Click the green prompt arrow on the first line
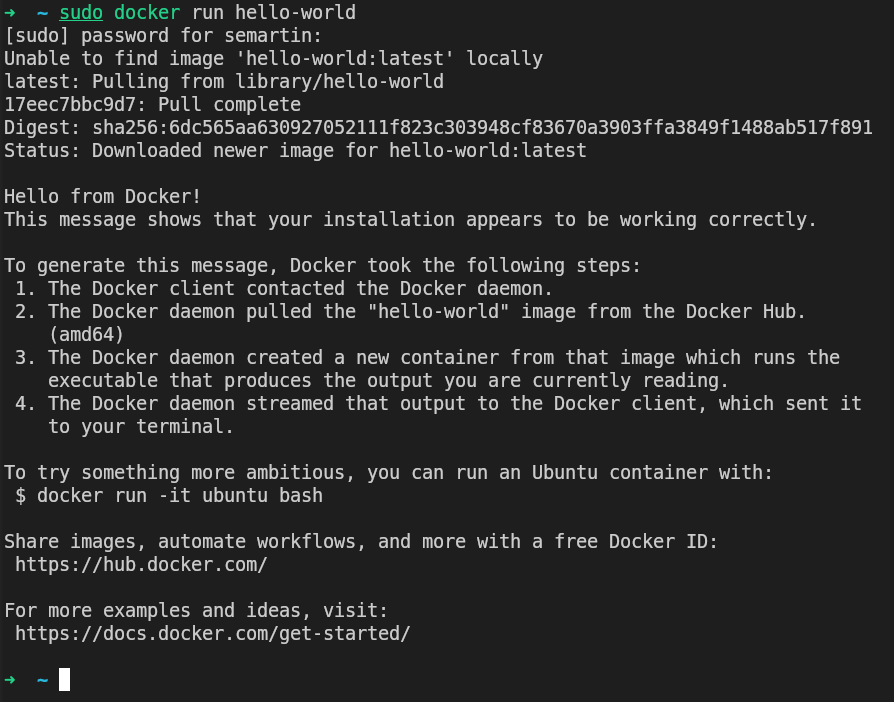 click(10, 13)
